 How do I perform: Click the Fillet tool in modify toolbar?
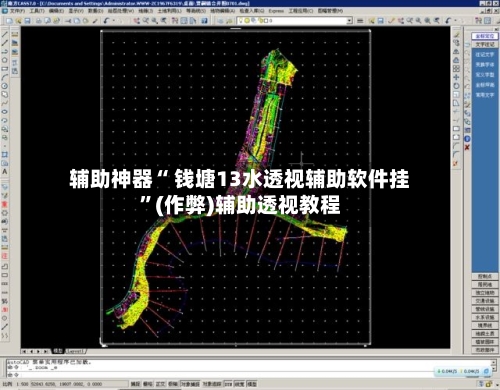(456, 154)
